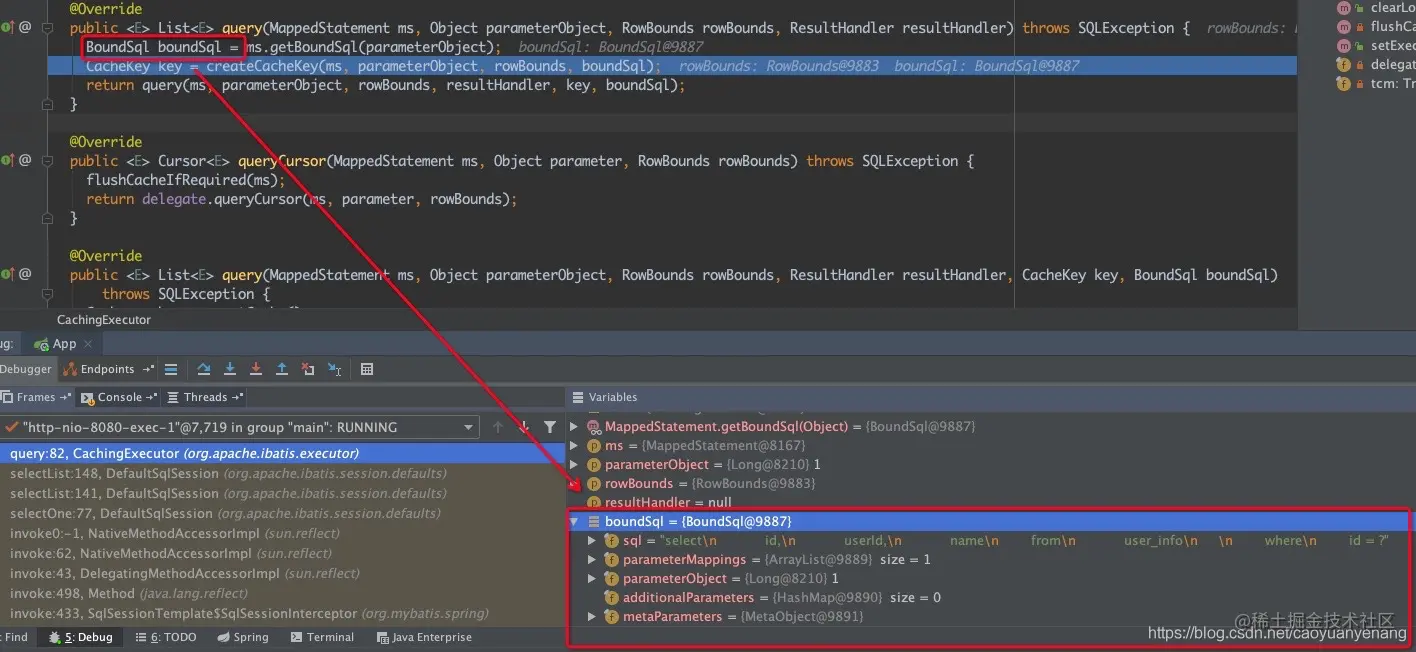Select frame selectList:141, DefaultSqlSession
The height and width of the screenshot is (652, 1416).
[x=282, y=493]
